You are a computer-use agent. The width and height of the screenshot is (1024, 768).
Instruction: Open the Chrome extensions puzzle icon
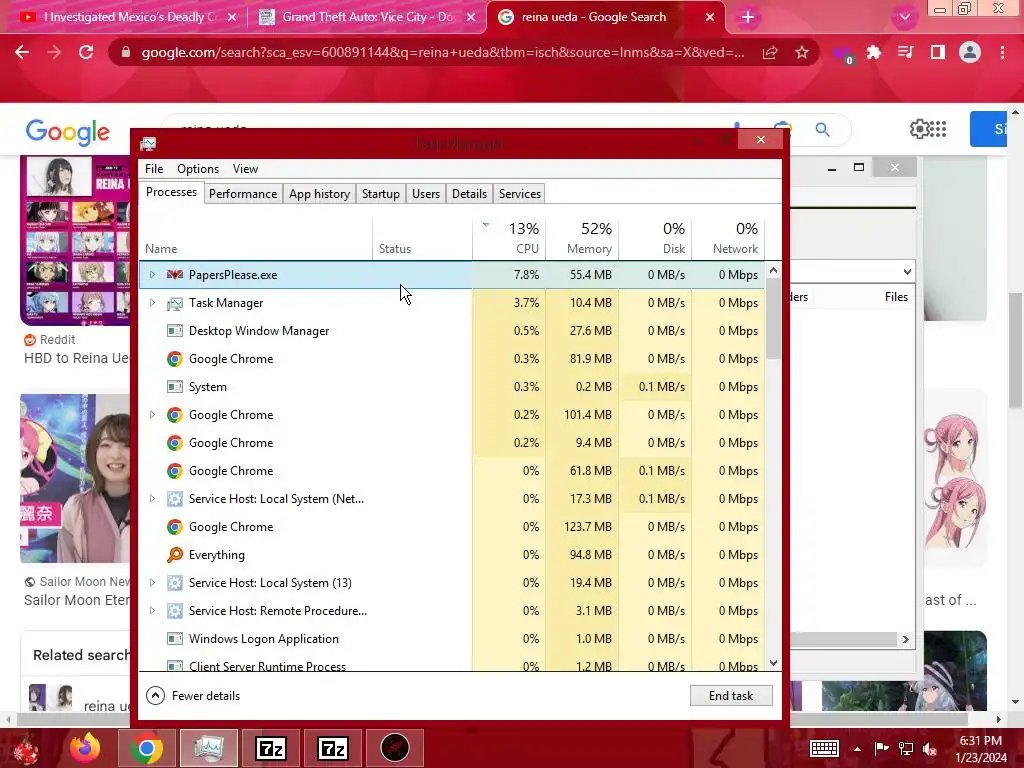click(x=873, y=52)
